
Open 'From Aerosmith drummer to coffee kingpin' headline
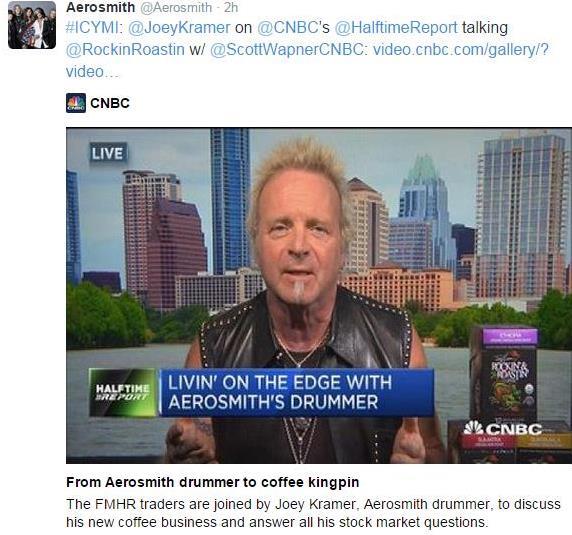(x=213, y=482)
